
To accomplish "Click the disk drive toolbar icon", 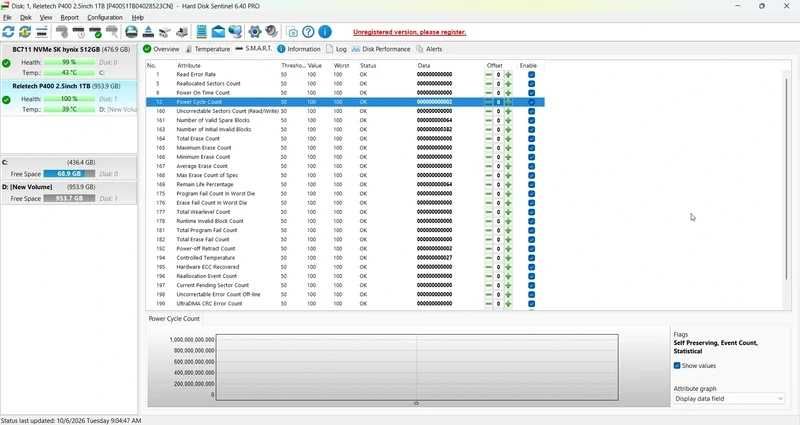I will (131, 32).
